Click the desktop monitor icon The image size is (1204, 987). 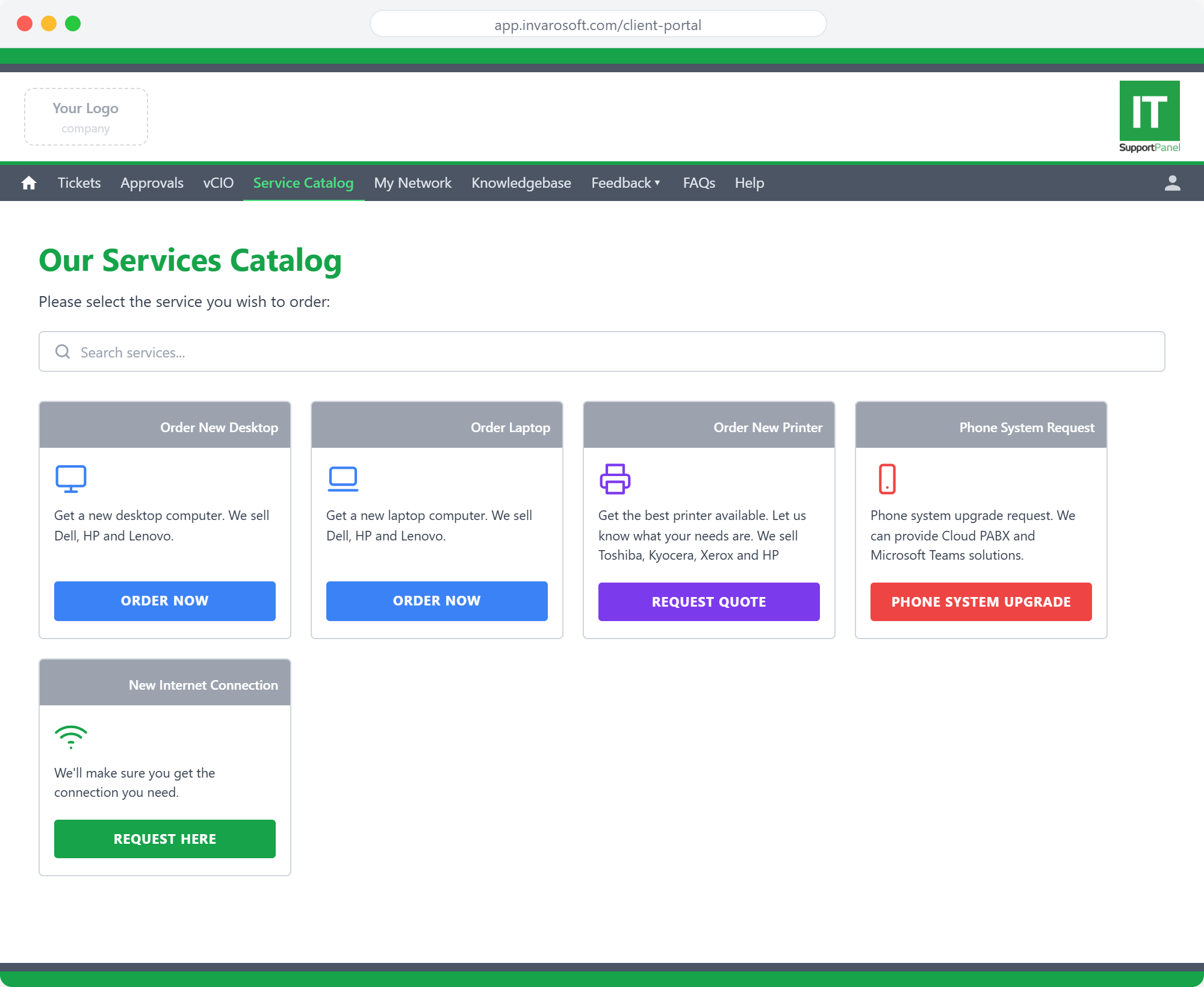point(71,479)
